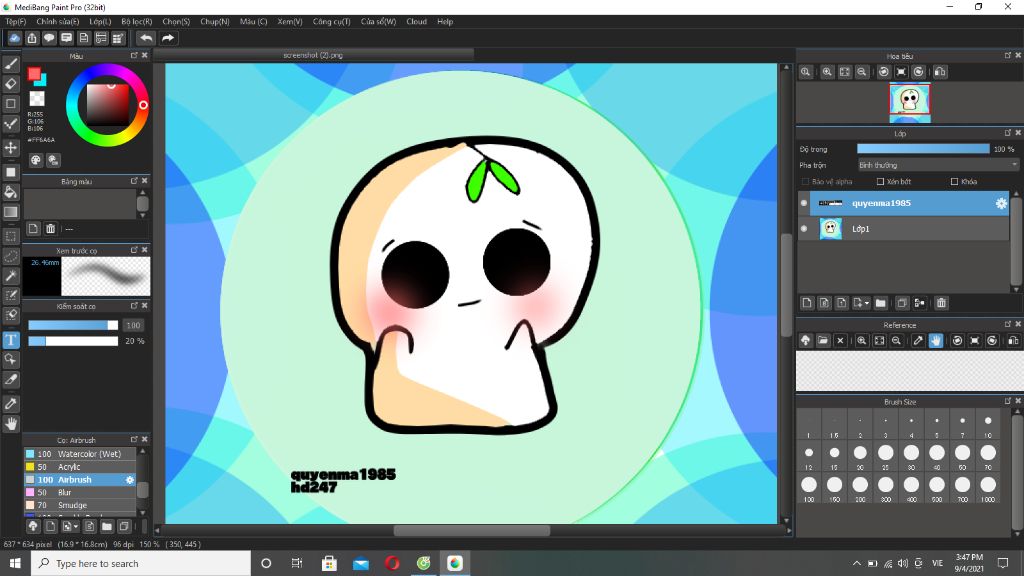Open Airbrush brush settings gear

click(x=129, y=480)
